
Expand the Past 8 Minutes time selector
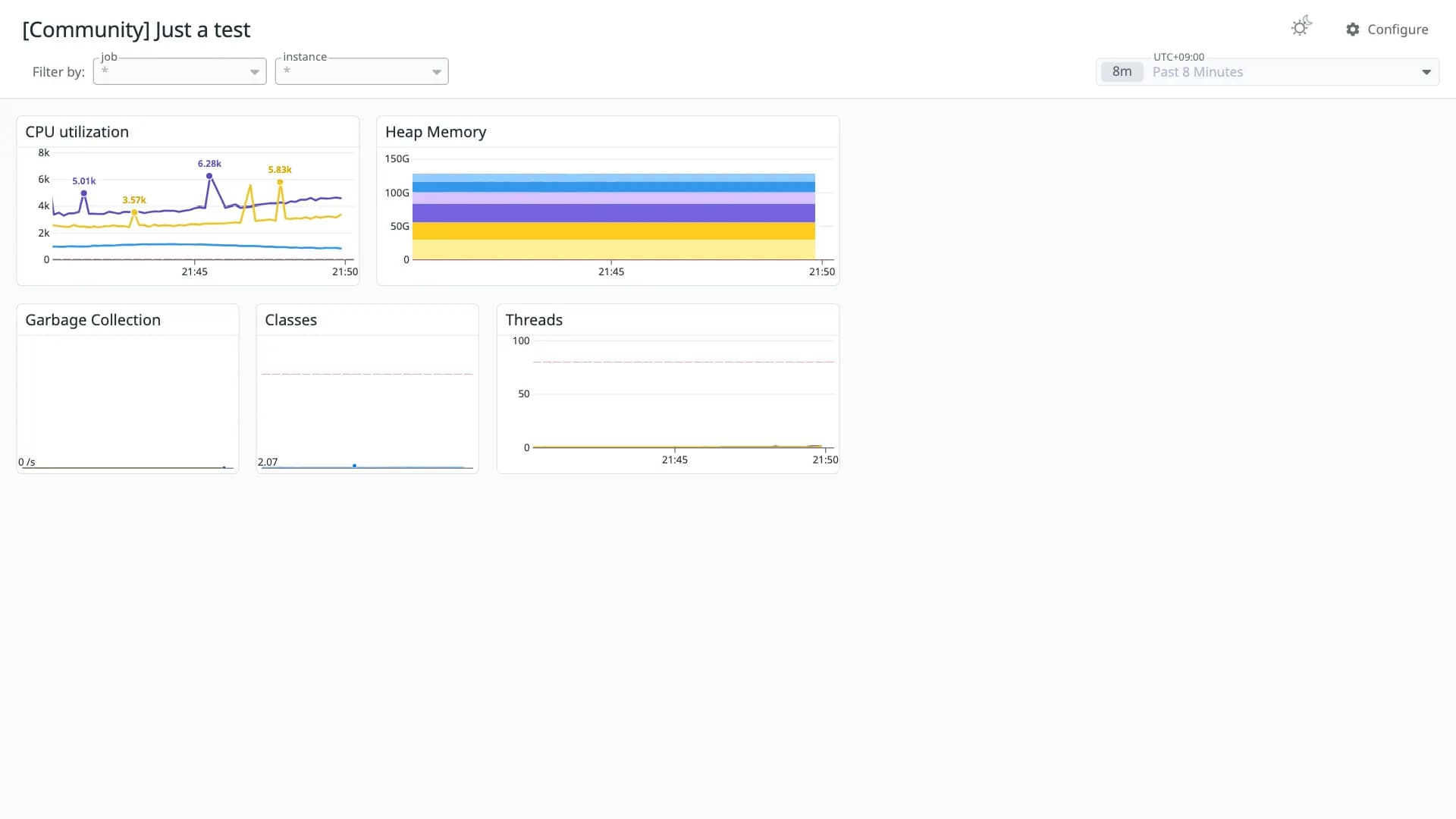[x=1426, y=72]
